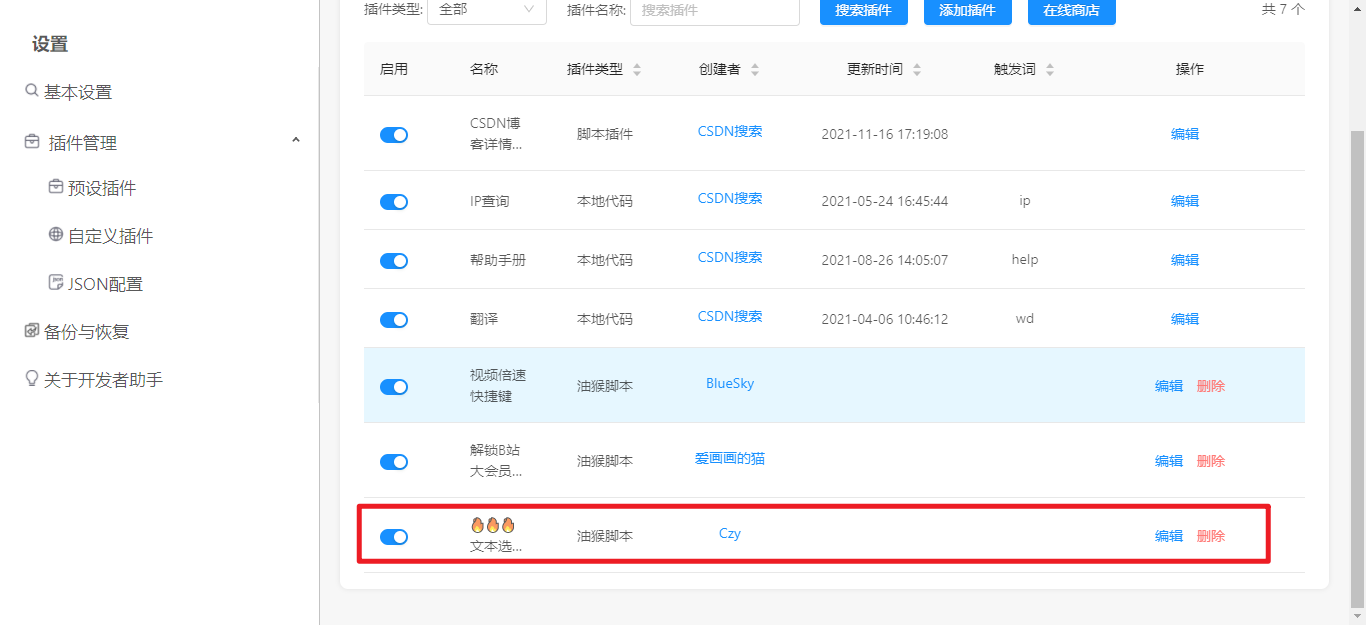Click 编辑 for the 解锁B站大会员 plugin
Image resolution: width=1366 pixels, height=625 pixels.
[x=1169, y=461]
